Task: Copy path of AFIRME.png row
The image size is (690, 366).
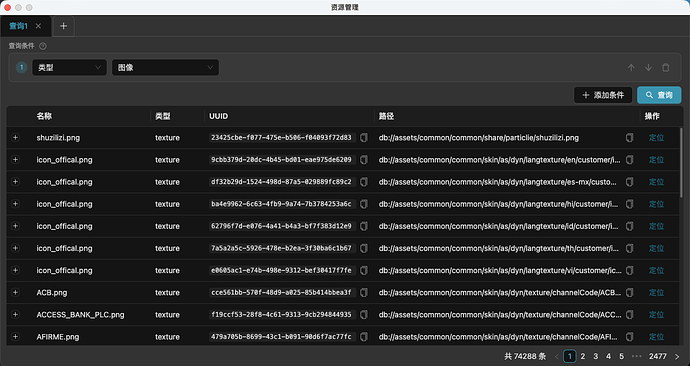Action: pyautogui.click(x=630, y=337)
